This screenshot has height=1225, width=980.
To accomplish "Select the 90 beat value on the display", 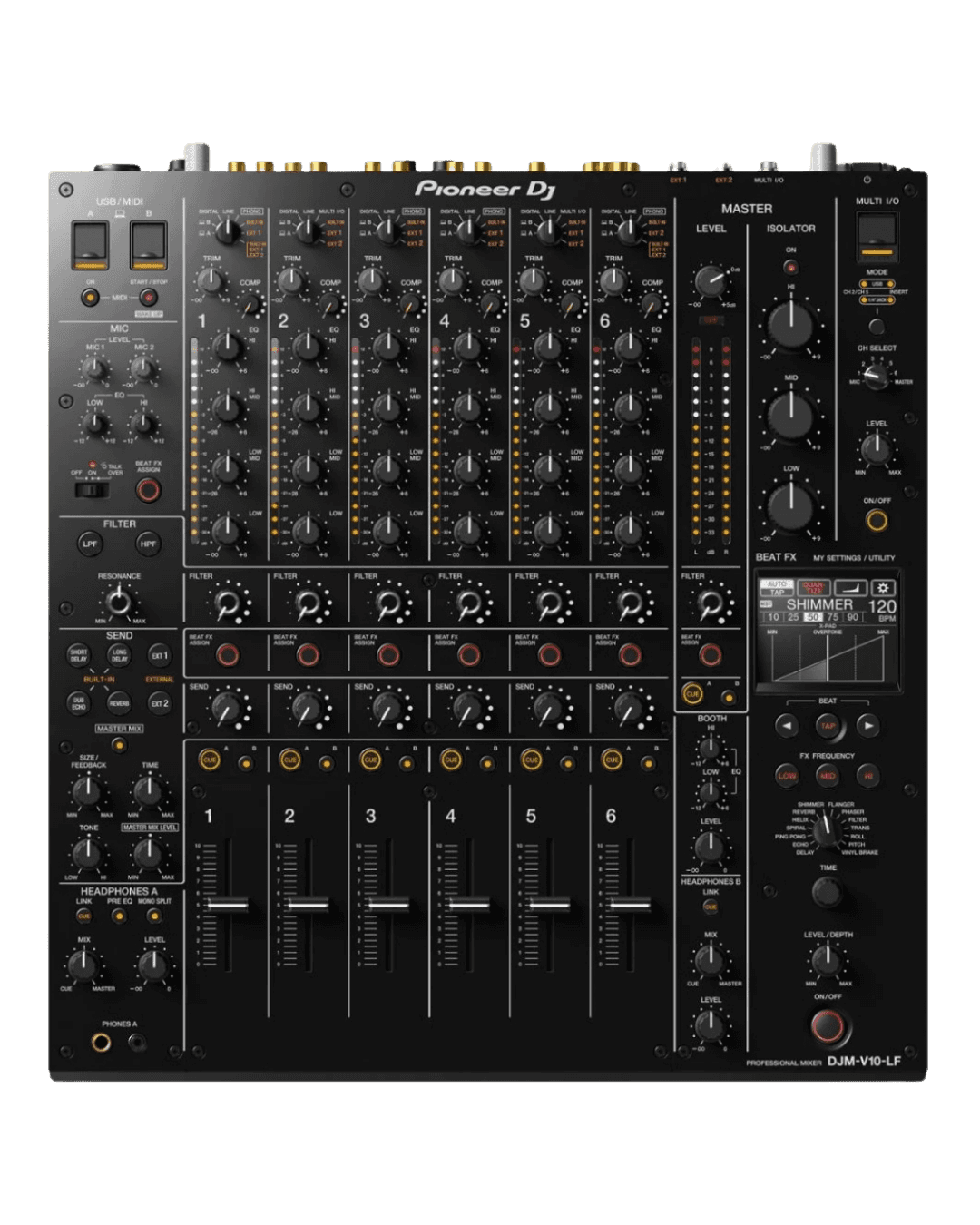I will [853, 617].
